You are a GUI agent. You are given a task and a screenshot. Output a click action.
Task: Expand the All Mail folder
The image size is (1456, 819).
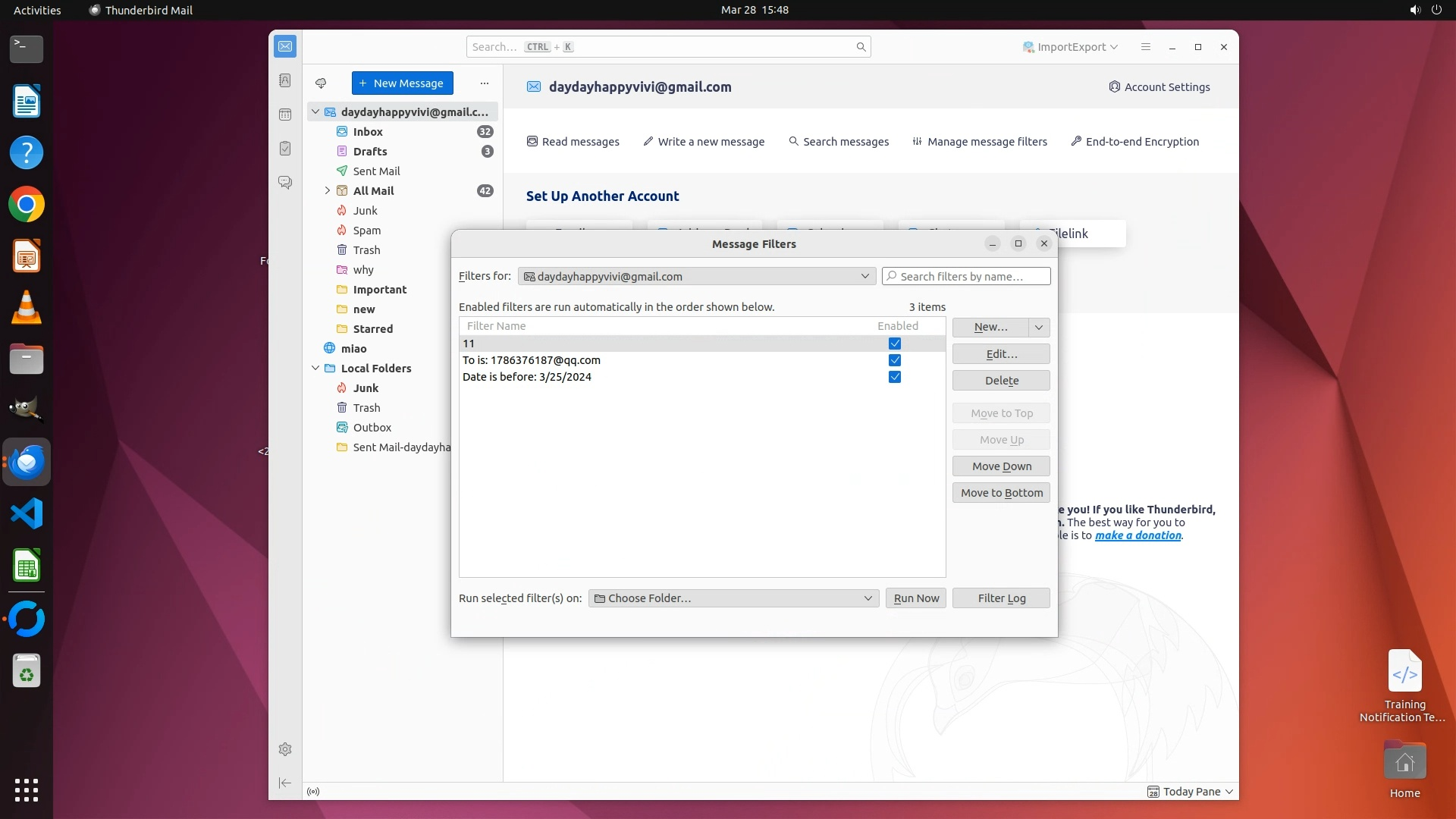click(x=328, y=191)
